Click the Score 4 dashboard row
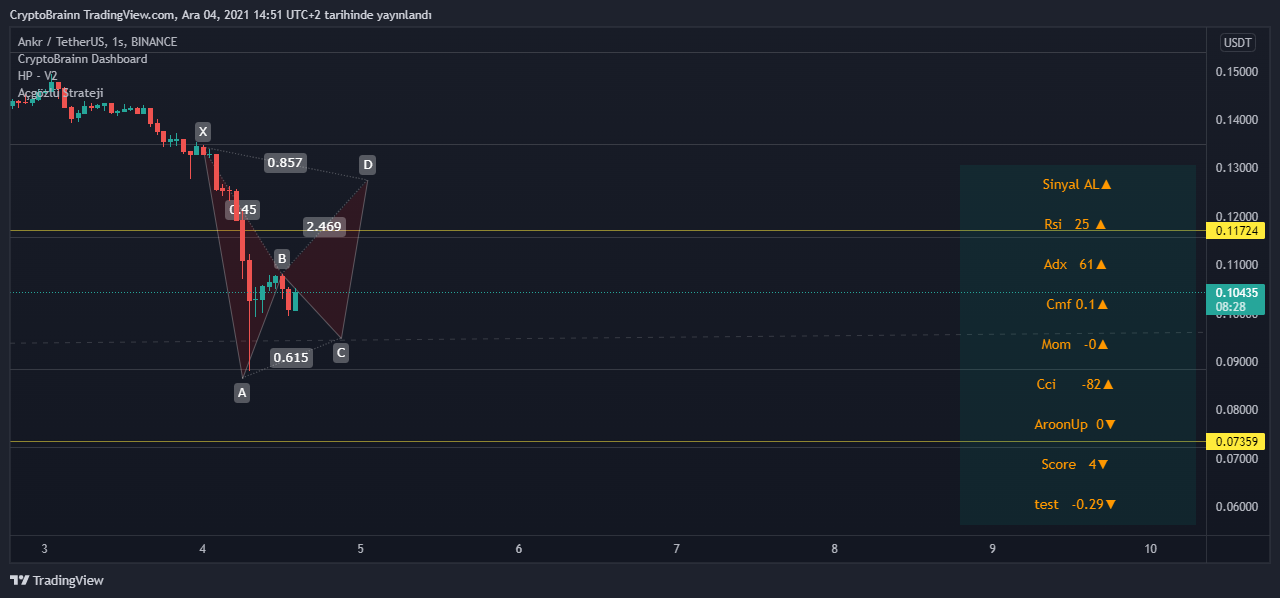Screen dimensions: 1280x598 (x=1075, y=464)
